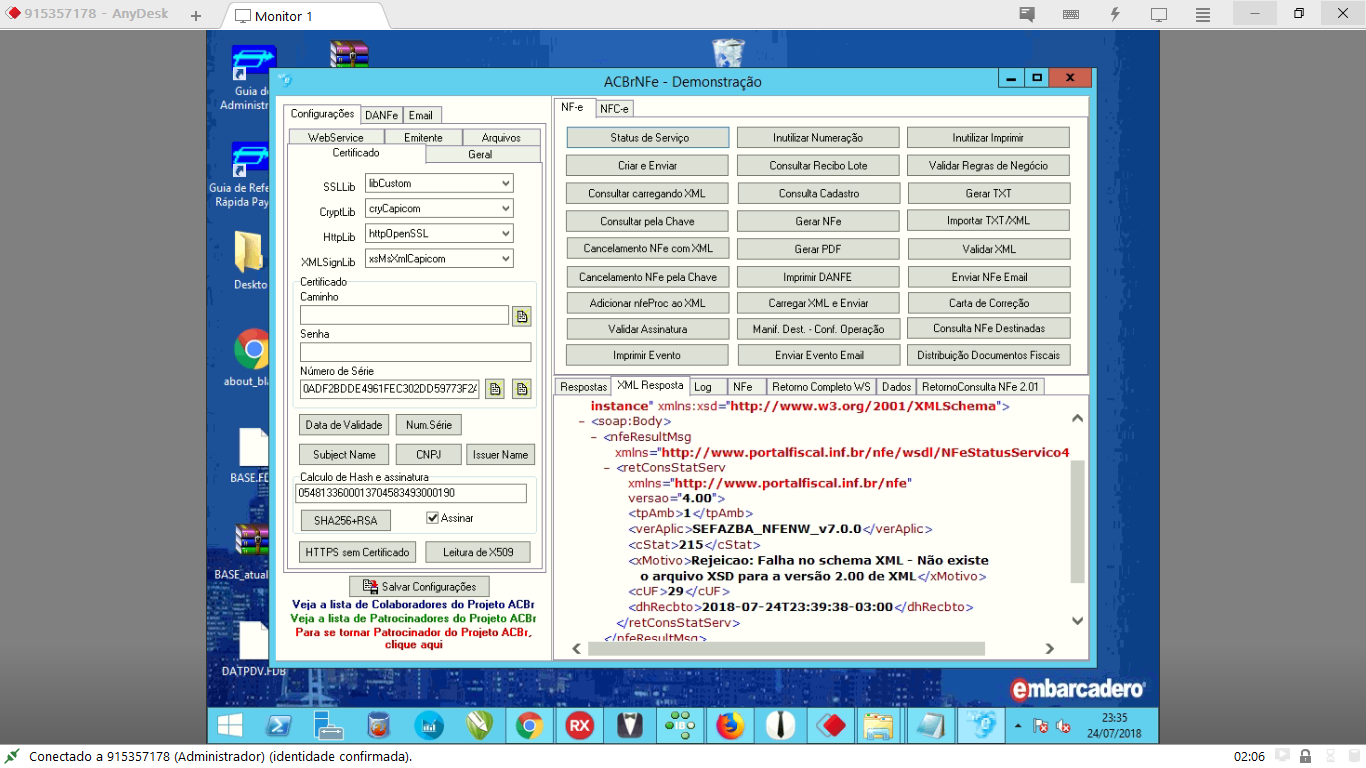Click the Carta de Correção button
The width and height of the screenshot is (1366, 768).
[989, 303]
